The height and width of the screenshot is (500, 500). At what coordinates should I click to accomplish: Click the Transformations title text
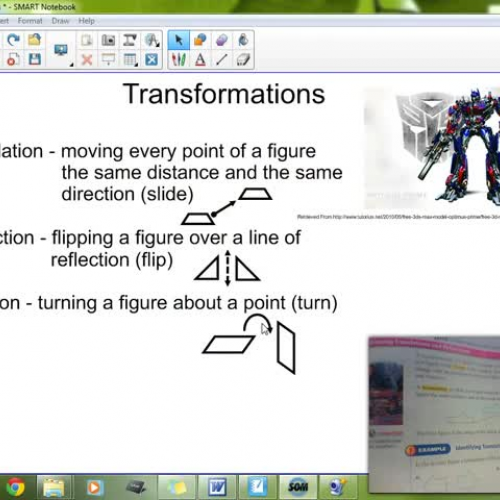[x=224, y=94]
